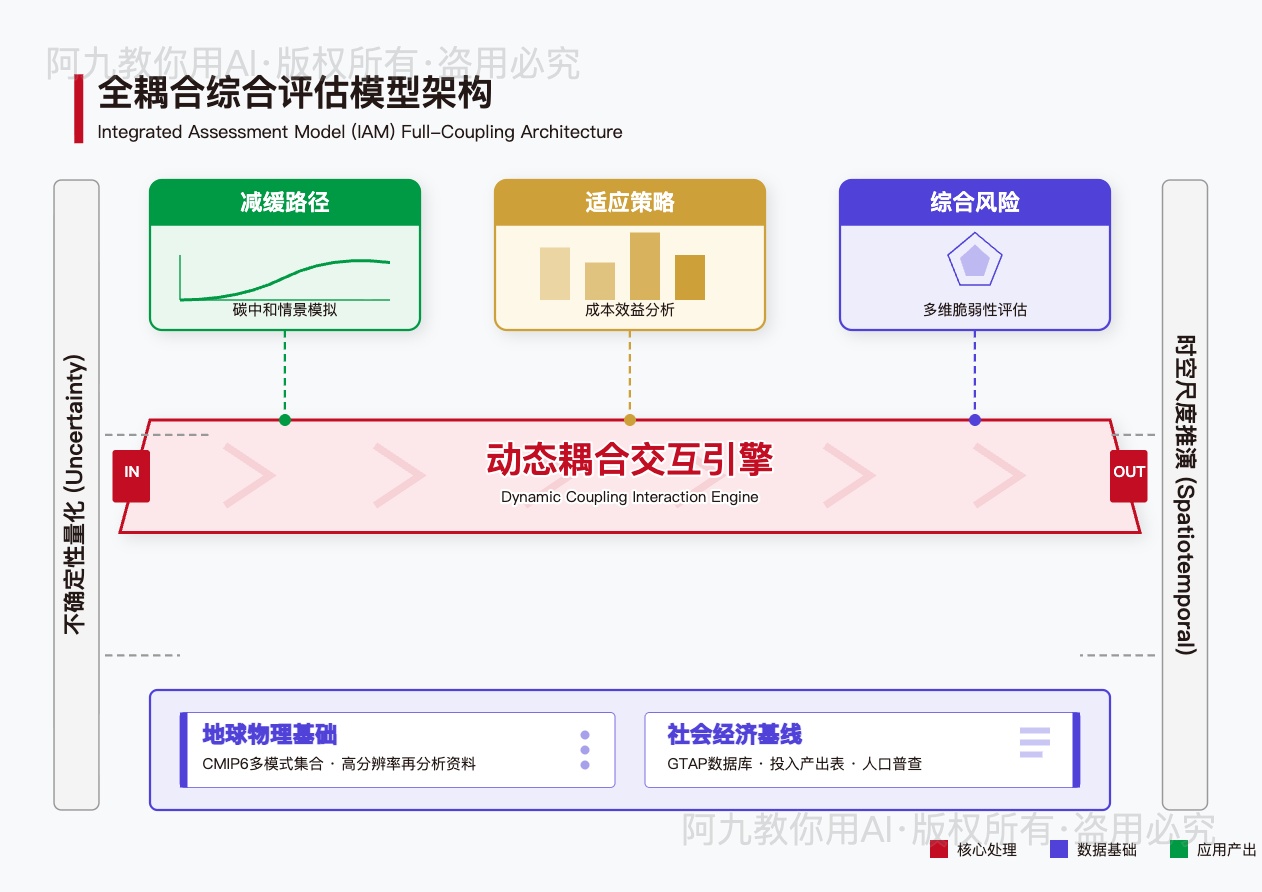Select the 综合风险 card header
This screenshot has height=892, width=1262.
[974, 202]
